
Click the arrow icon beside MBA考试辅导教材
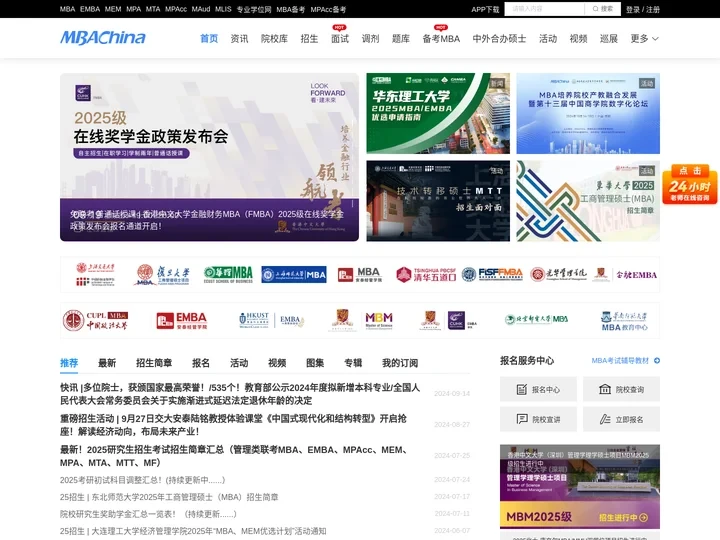pyautogui.click(x=657, y=360)
